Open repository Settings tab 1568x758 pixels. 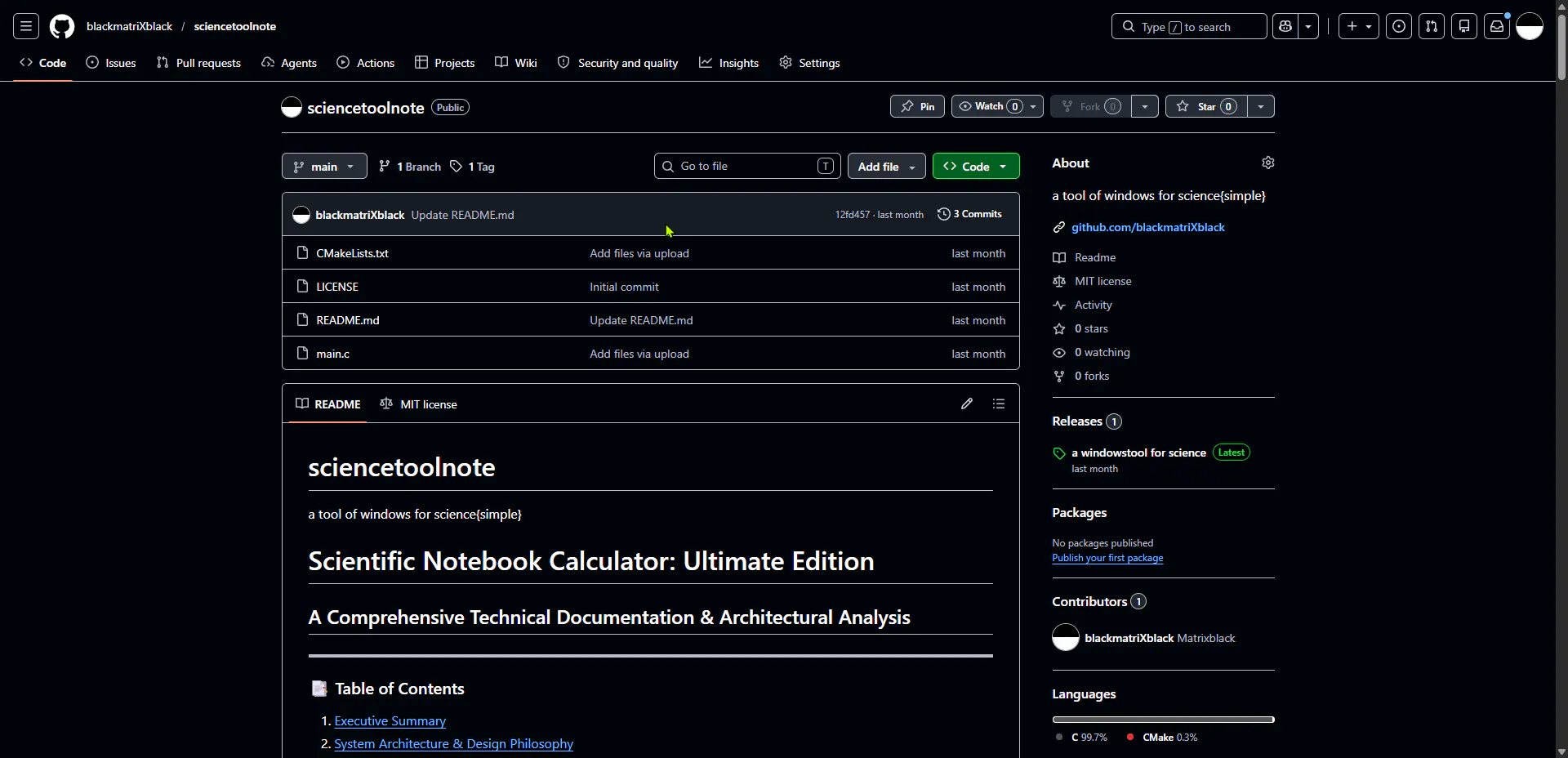point(809,63)
